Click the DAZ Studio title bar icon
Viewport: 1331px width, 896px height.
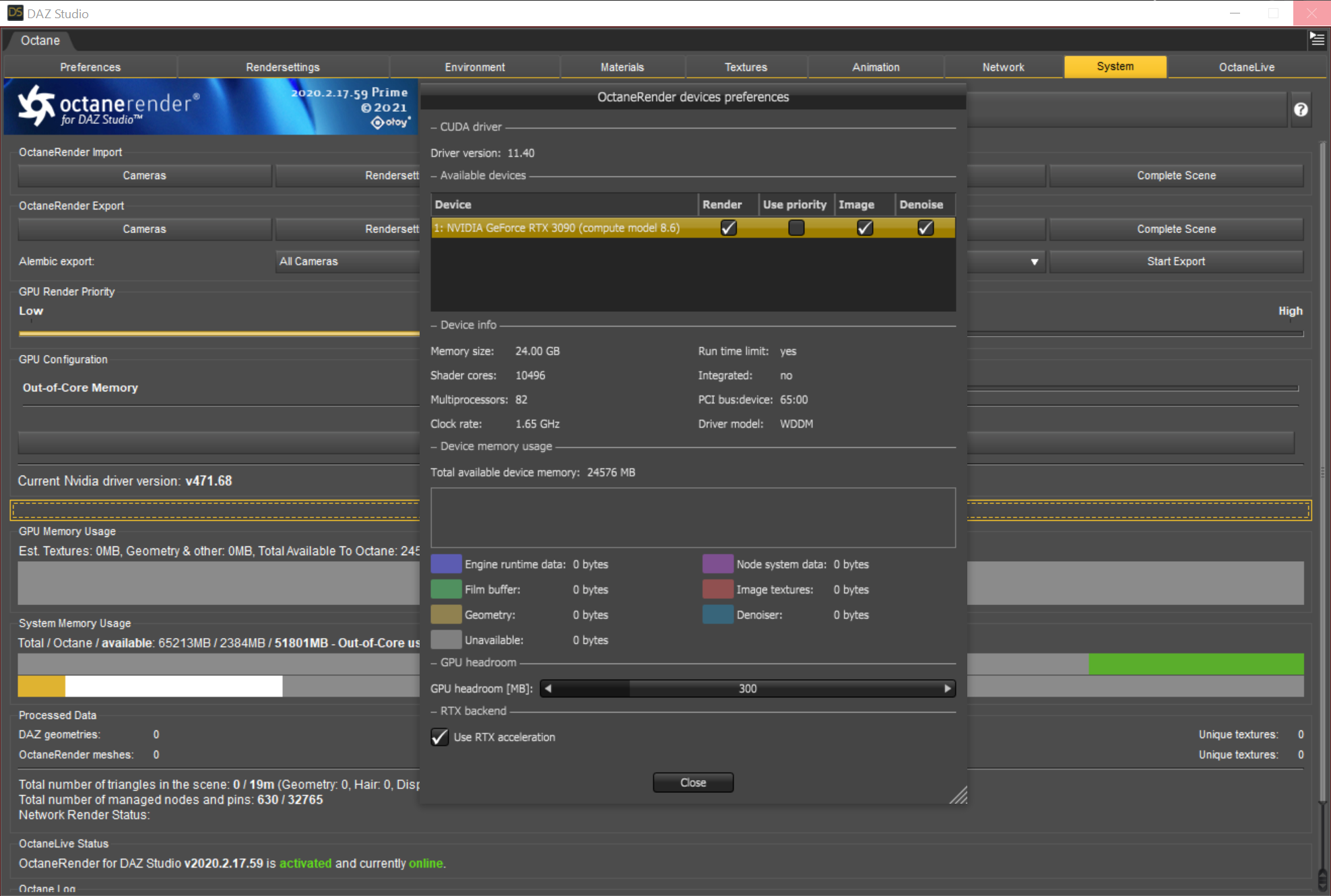pos(14,13)
